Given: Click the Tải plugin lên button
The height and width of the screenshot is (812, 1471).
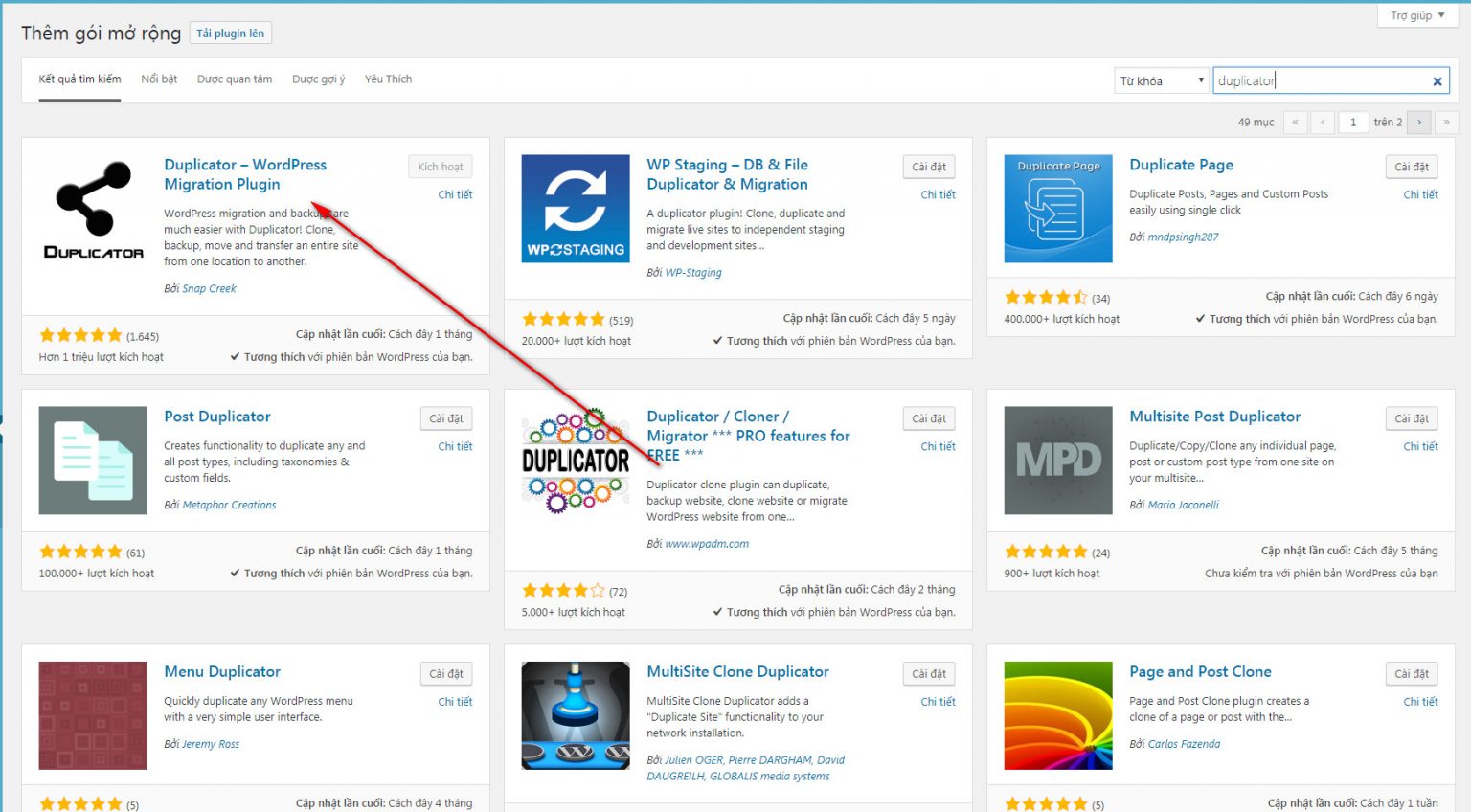Looking at the screenshot, I should point(230,34).
